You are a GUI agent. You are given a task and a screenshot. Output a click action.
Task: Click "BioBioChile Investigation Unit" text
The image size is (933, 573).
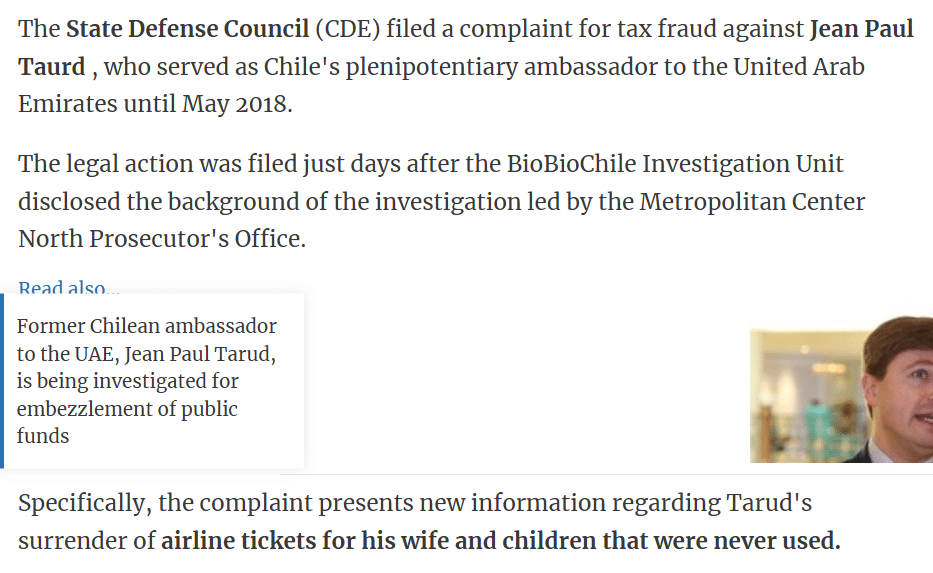[x=675, y=164]
